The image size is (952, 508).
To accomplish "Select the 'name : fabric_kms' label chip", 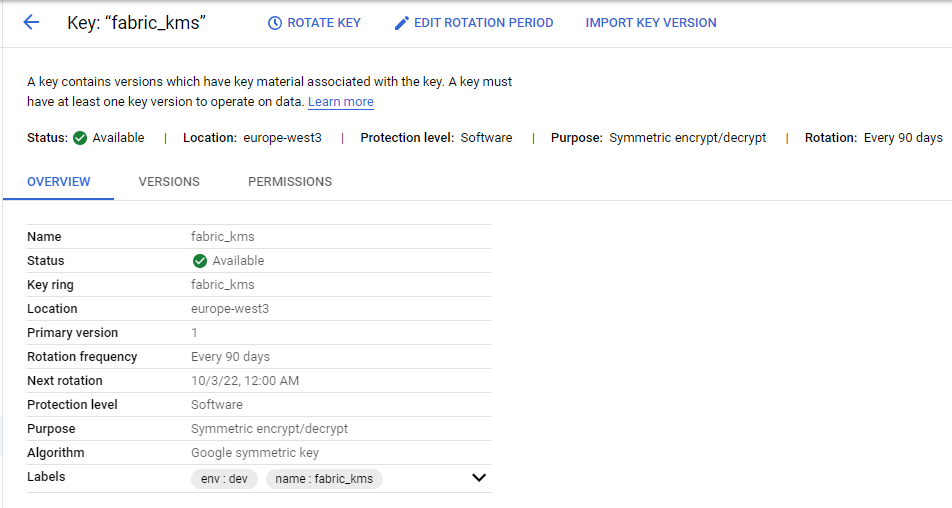I will 324,479.
